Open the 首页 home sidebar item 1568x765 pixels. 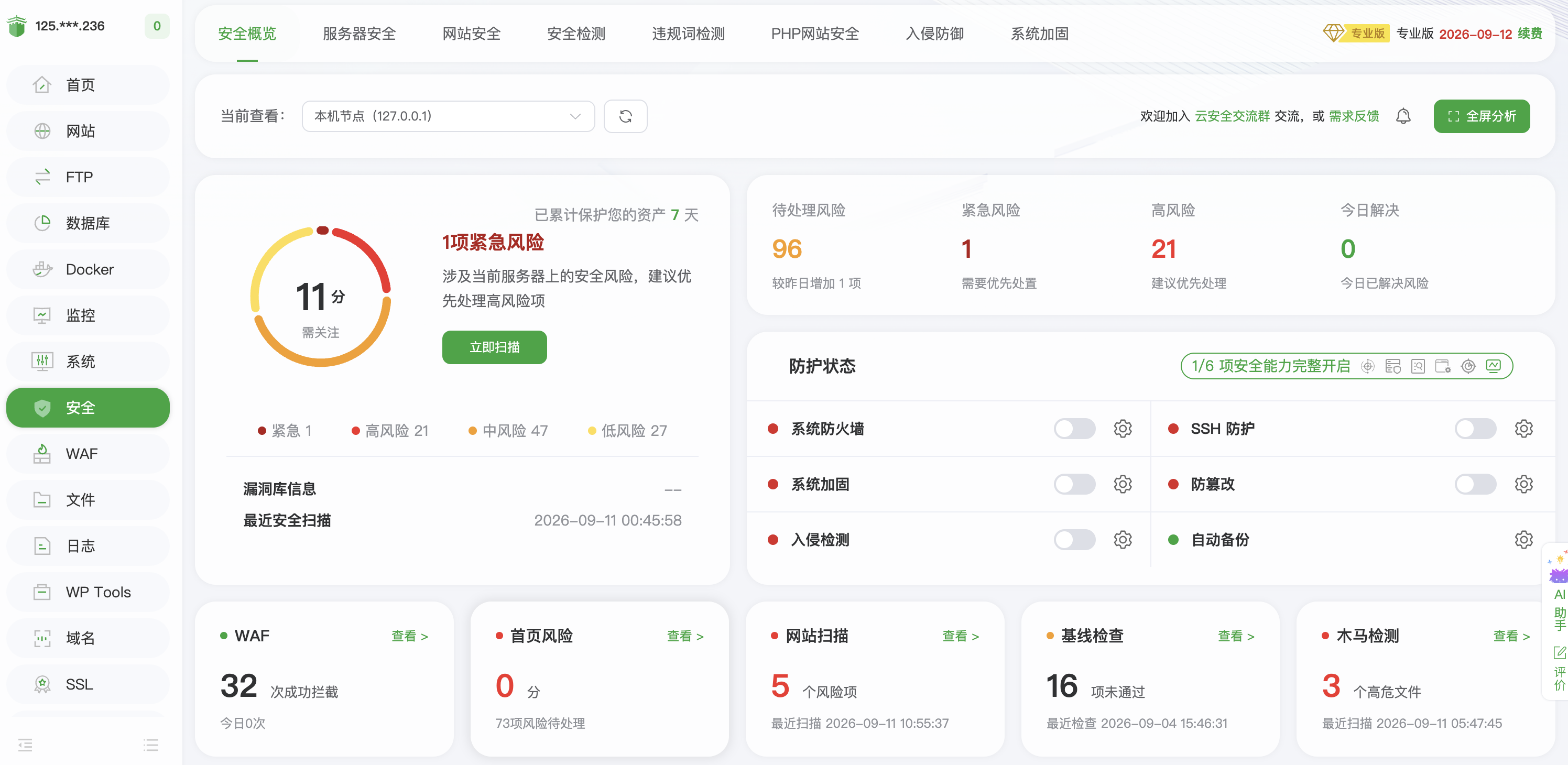[88, 84]
